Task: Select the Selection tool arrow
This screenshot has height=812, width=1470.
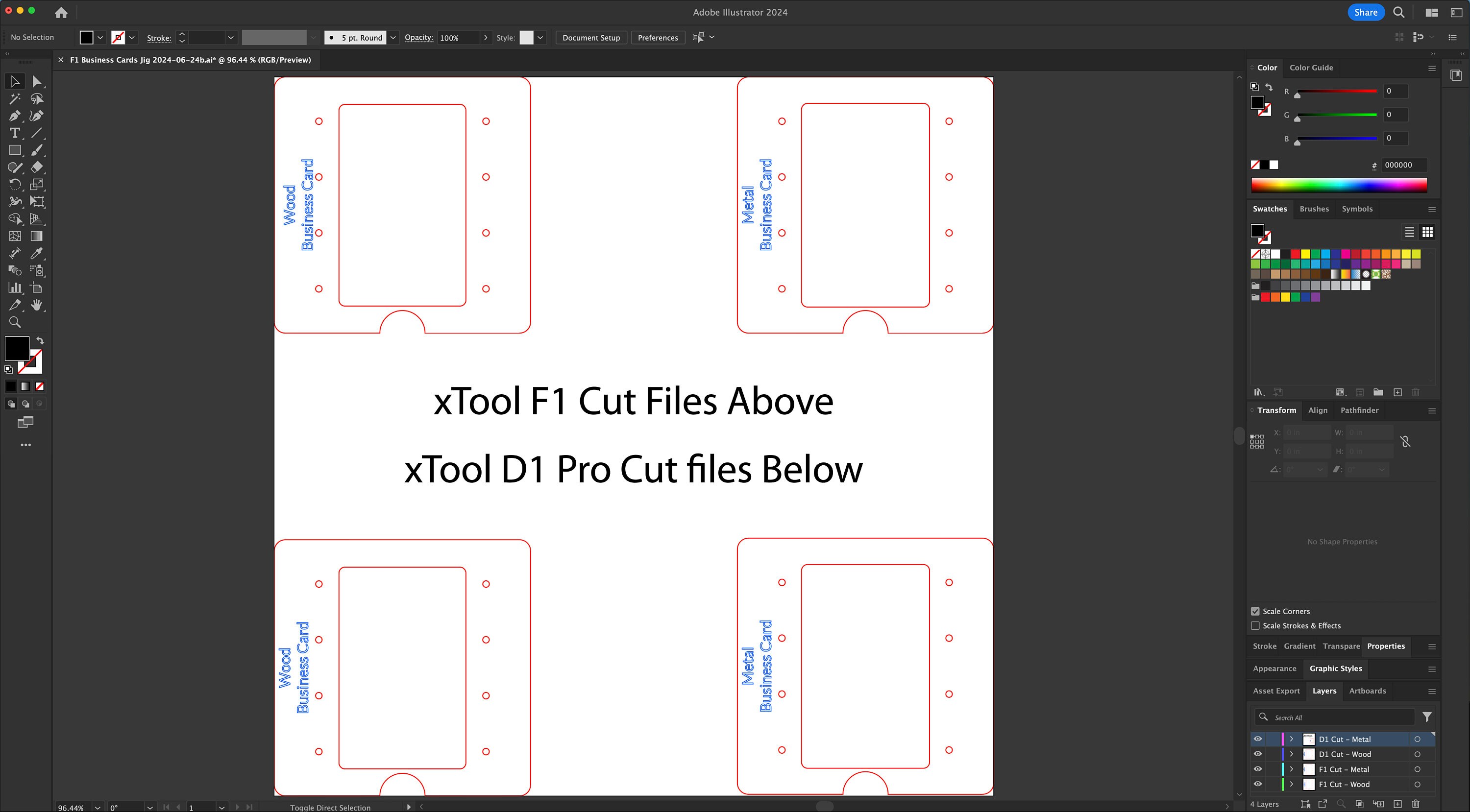Action: (15, 81)
